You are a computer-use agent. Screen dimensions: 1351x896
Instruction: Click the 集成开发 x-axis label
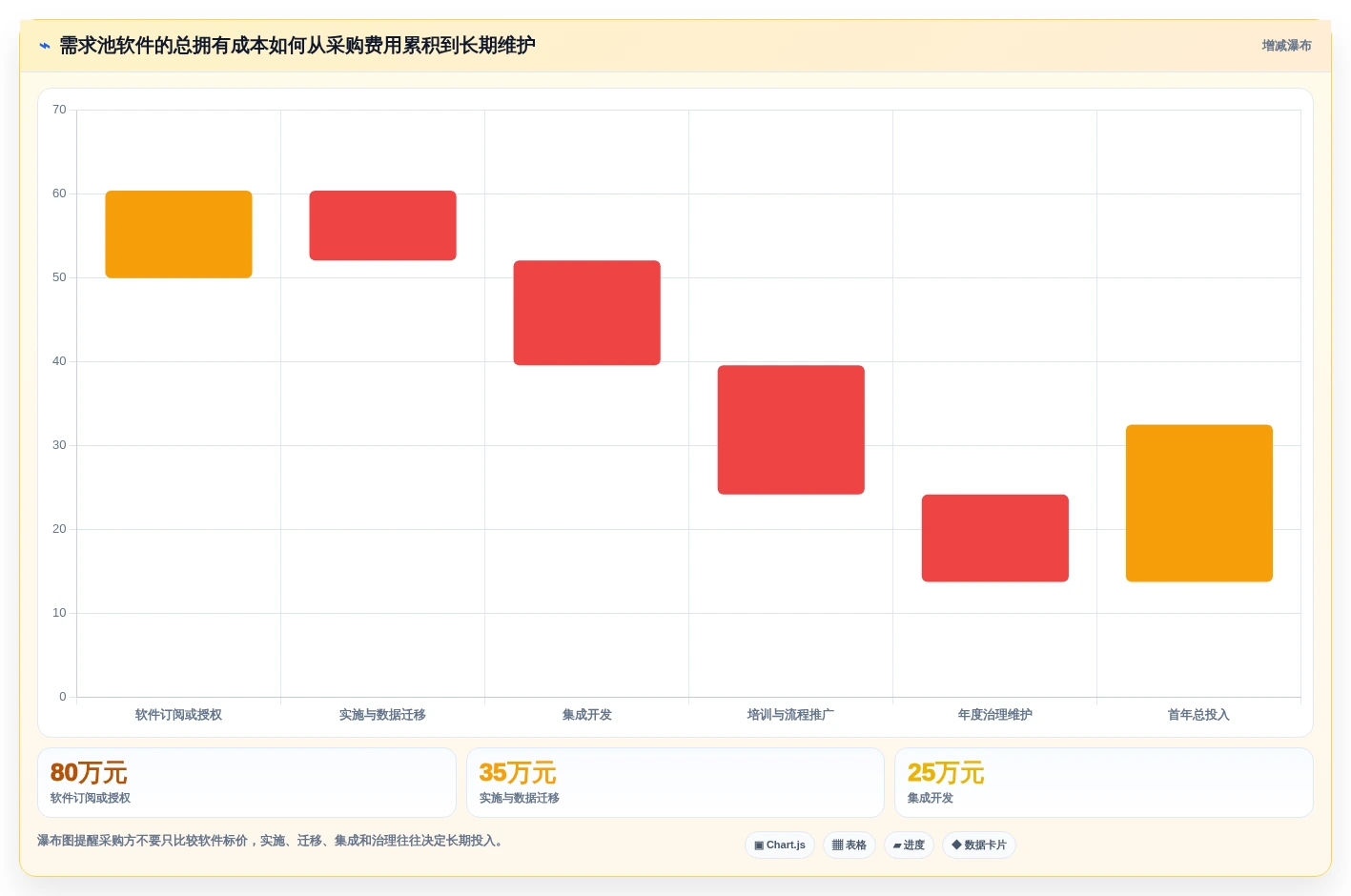(586, 715)
